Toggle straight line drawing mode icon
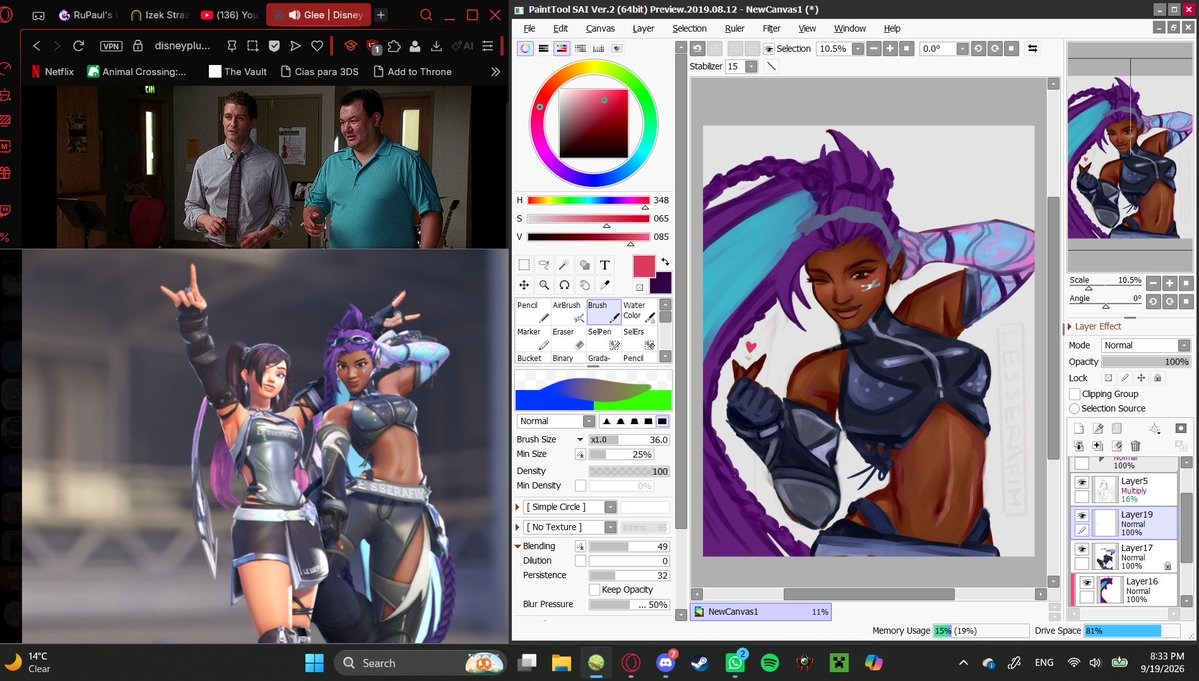 (771, 66)
